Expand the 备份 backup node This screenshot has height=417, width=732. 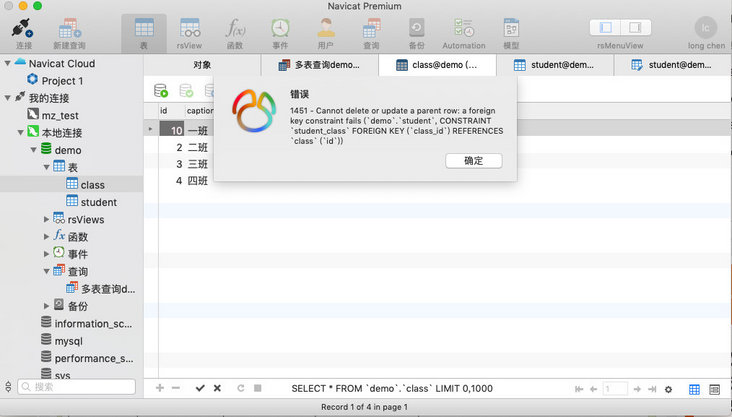pyautogui.click(x=46, y=306)
